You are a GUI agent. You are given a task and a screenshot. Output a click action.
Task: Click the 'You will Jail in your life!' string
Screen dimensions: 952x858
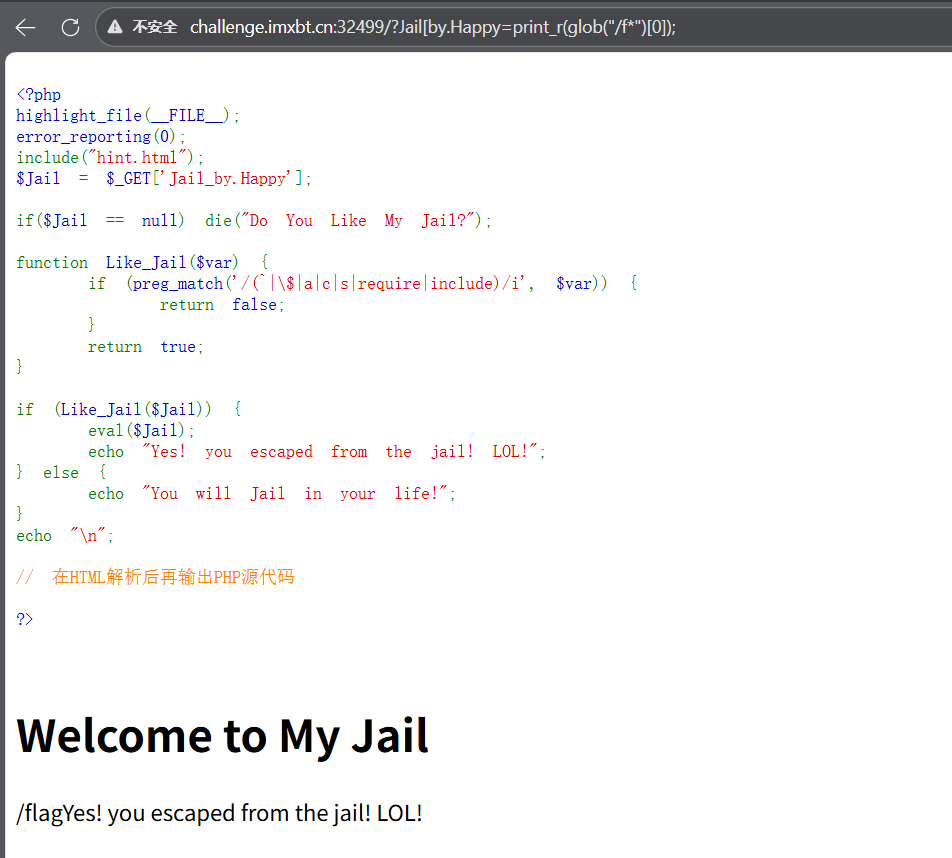click(295, 494)
